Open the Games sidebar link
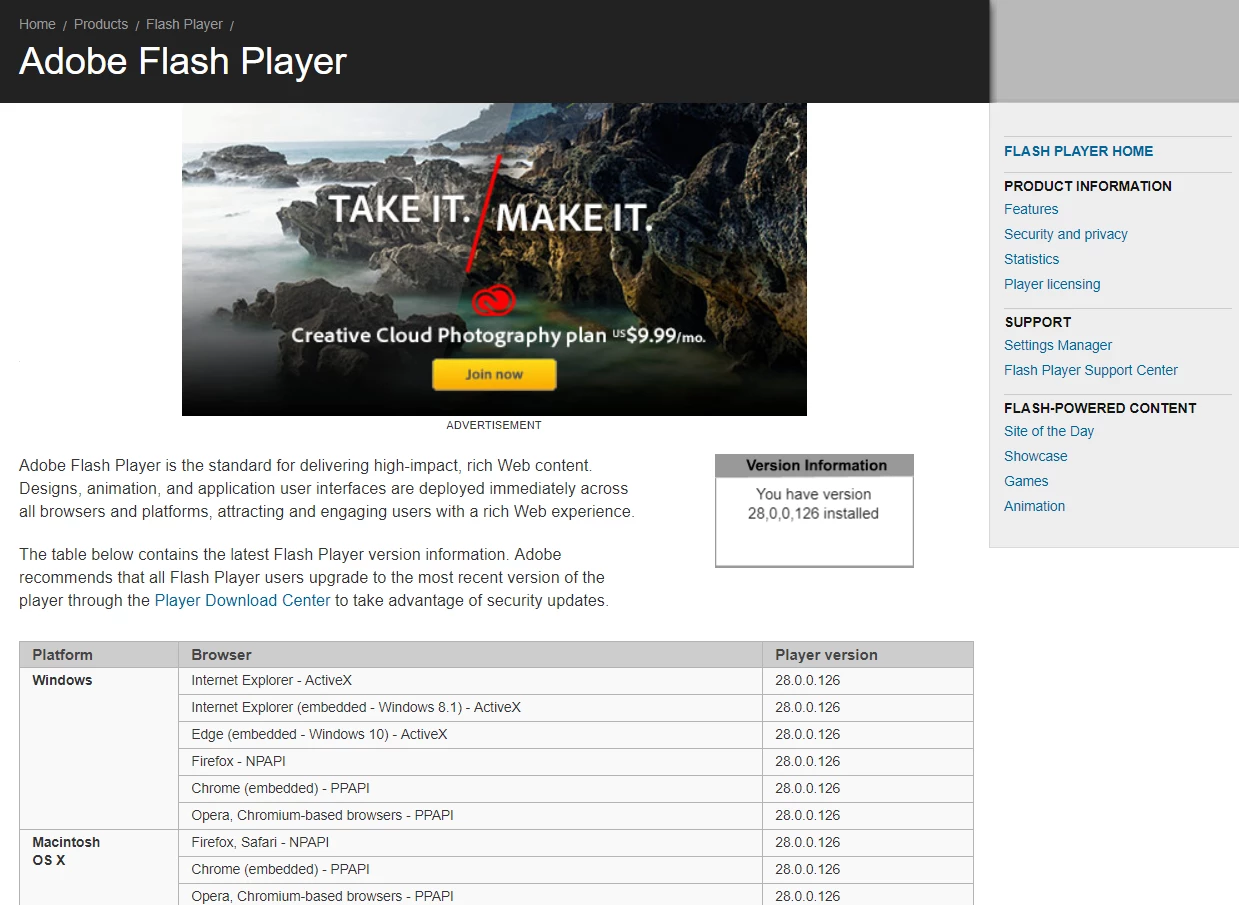The height and width of the screenshot is (905, 1239). tap(1026, 481)
